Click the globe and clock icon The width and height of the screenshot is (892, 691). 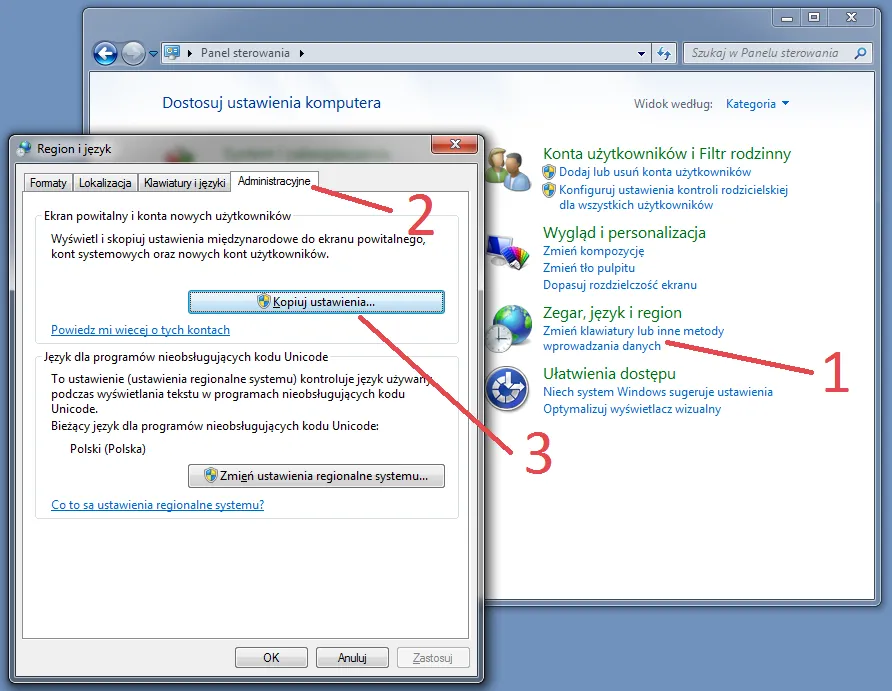[508, 329]
